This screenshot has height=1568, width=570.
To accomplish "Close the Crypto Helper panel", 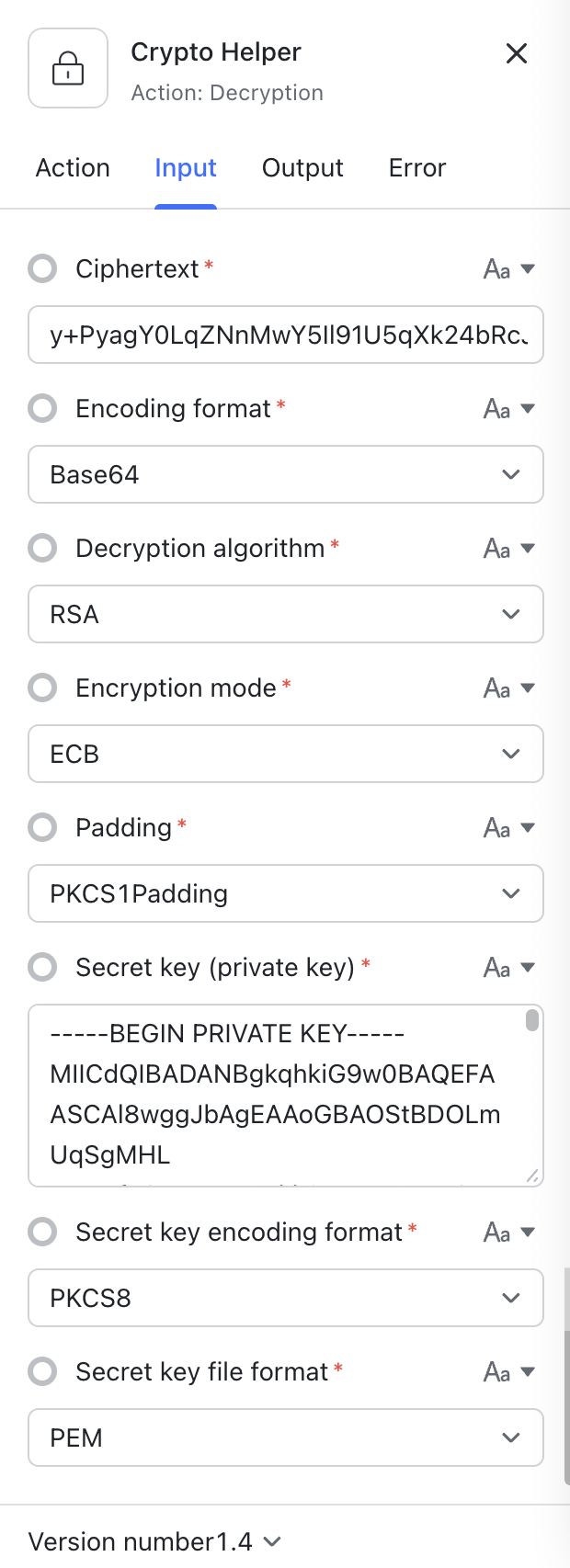I will pyautogui.click(x=517, y=54).
